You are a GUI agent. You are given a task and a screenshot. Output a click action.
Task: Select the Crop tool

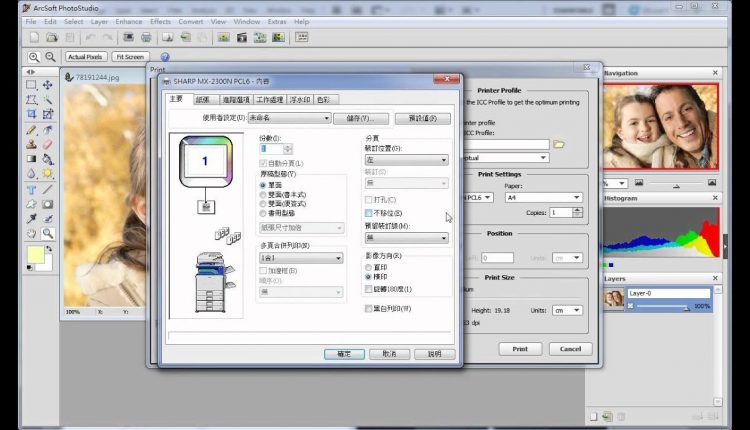[31, 114]
